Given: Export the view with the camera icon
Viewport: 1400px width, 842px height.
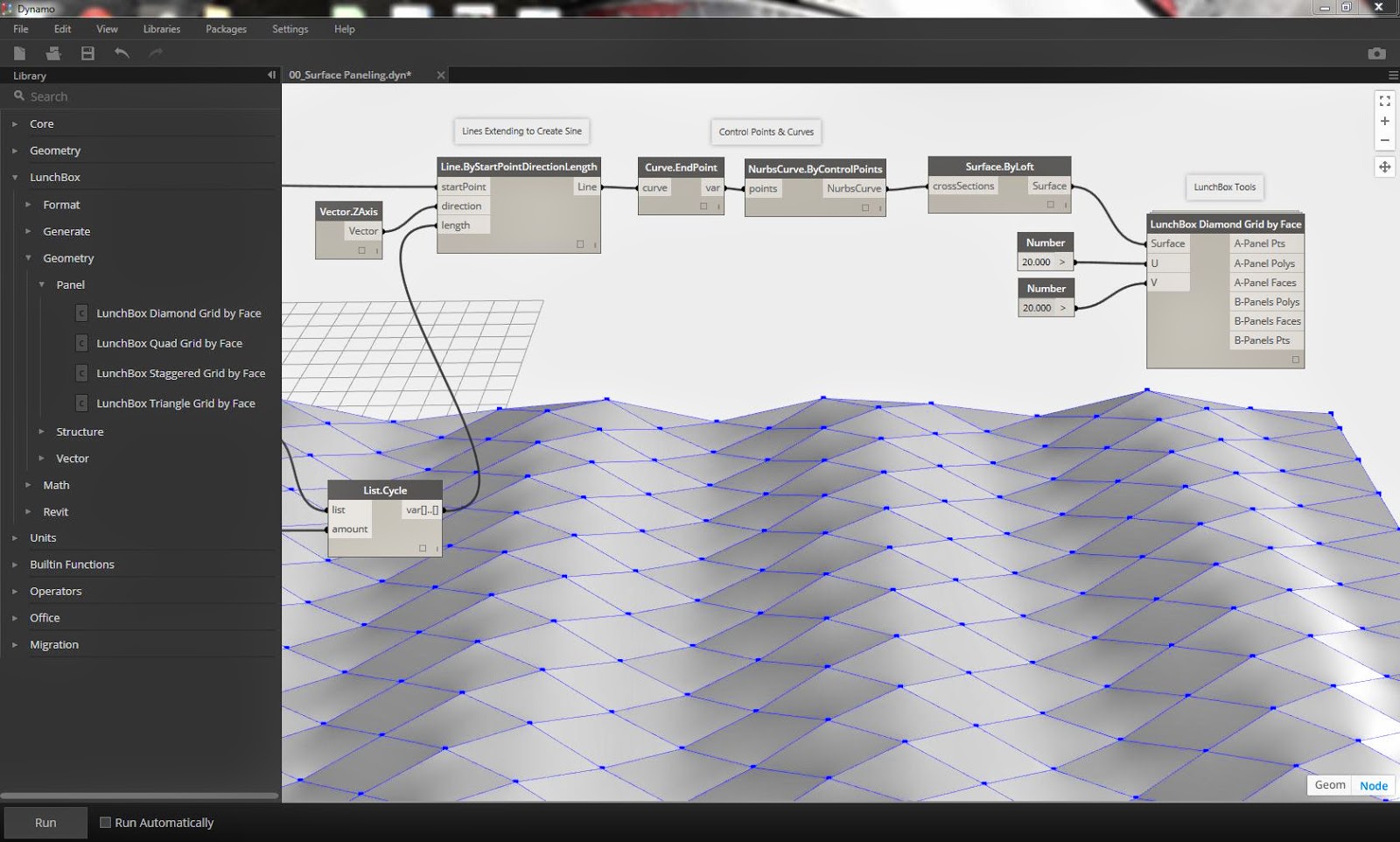Looking at the screenshot, I should tap(1376, 53).
